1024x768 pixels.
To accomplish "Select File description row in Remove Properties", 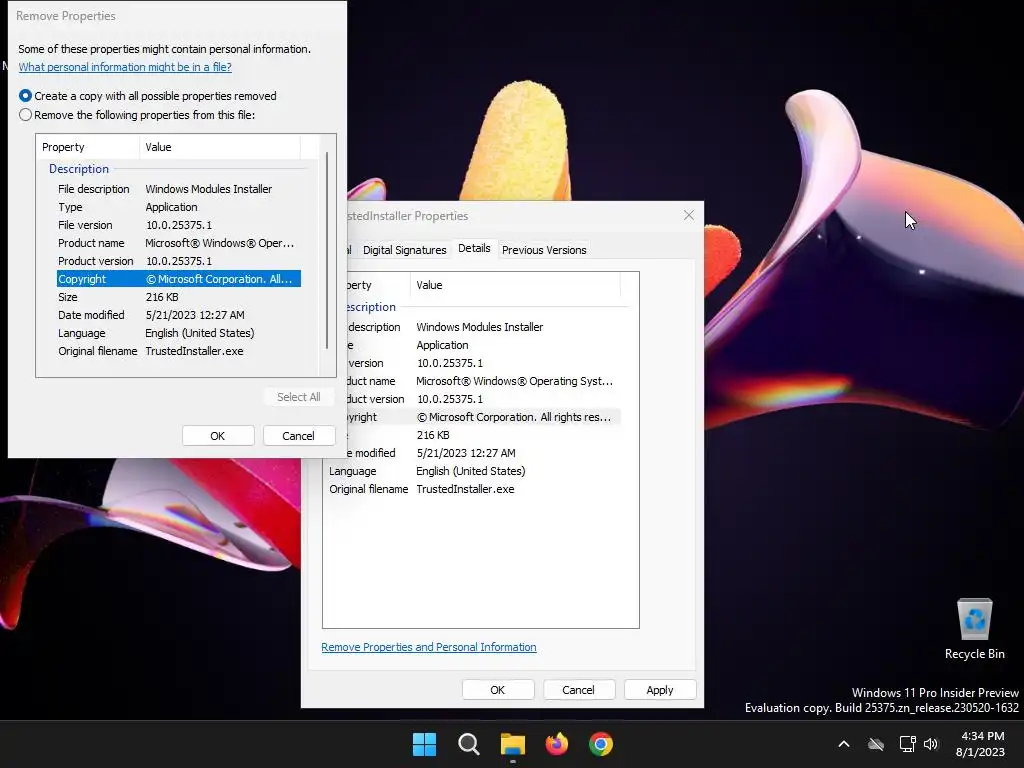I will (179, 189).
